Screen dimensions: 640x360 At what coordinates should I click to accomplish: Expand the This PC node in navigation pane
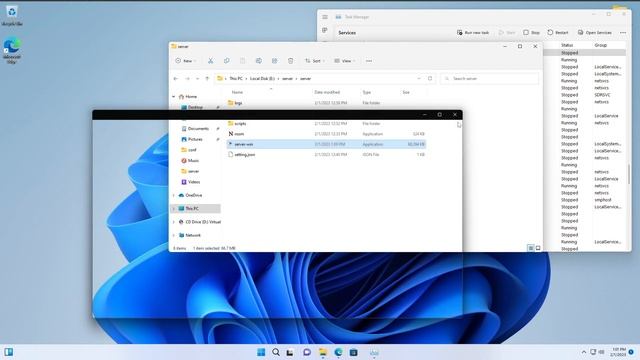click(x=174, y=209)
